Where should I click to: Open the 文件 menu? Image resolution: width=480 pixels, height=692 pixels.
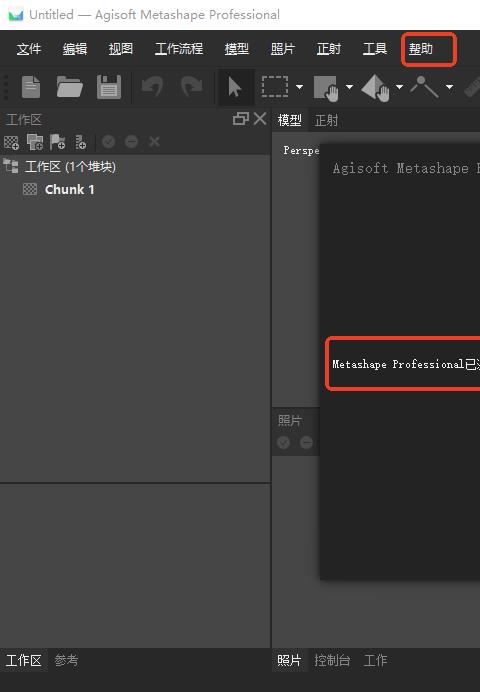(x=29, y=49)
